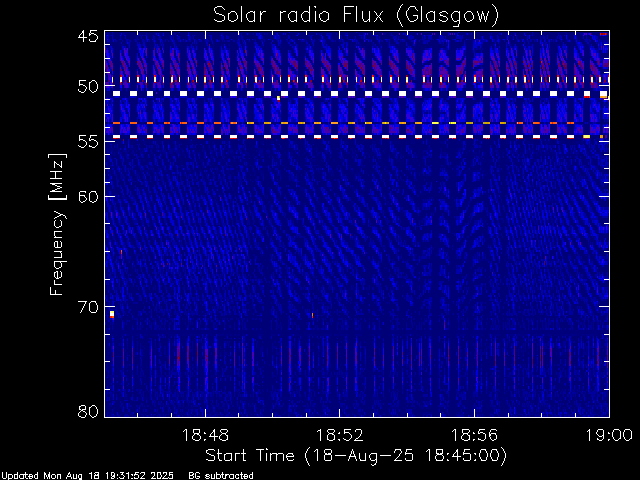640x480 pixels.
Task: Click the bright white-yellow spot near 70 MHz
Action: [112, 314]
